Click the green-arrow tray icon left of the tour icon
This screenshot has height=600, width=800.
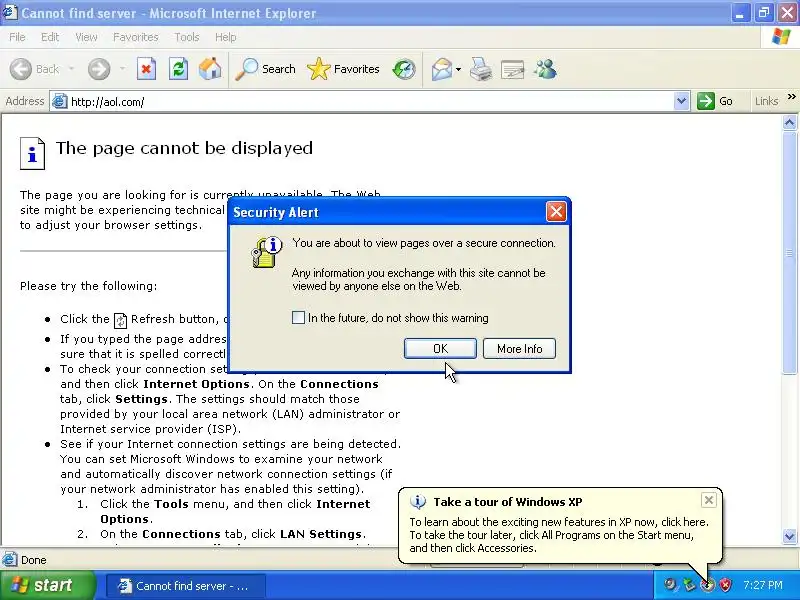pyautogui.click(x=689, y=585)
